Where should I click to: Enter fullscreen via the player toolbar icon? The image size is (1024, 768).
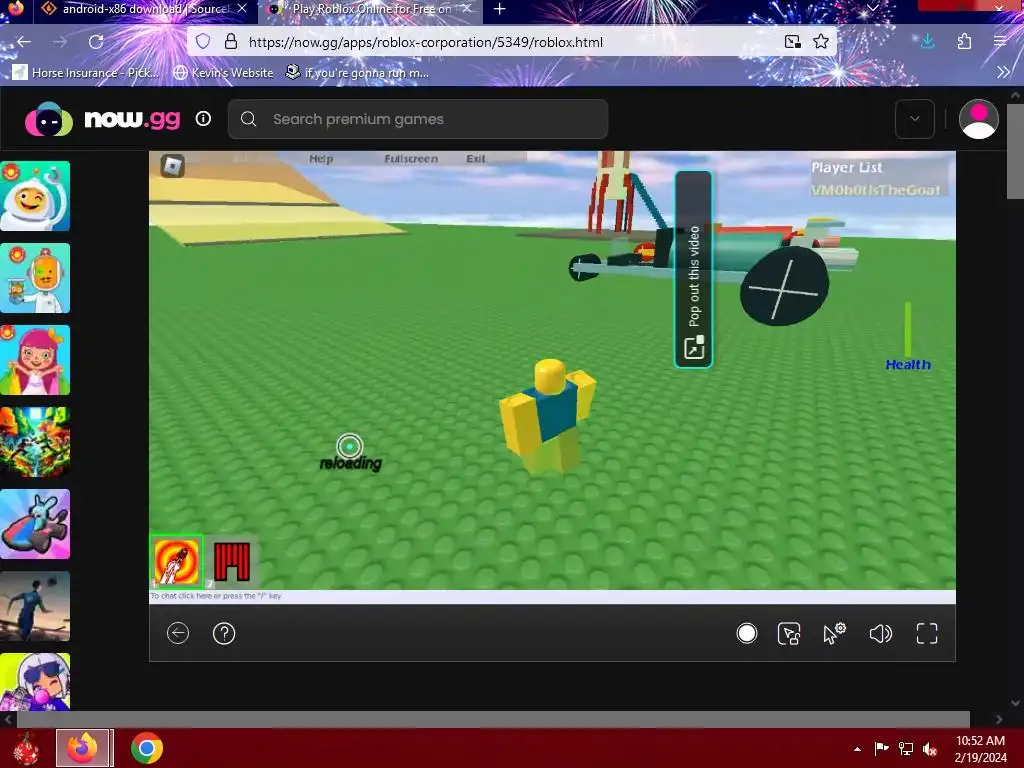pos(927,633)
